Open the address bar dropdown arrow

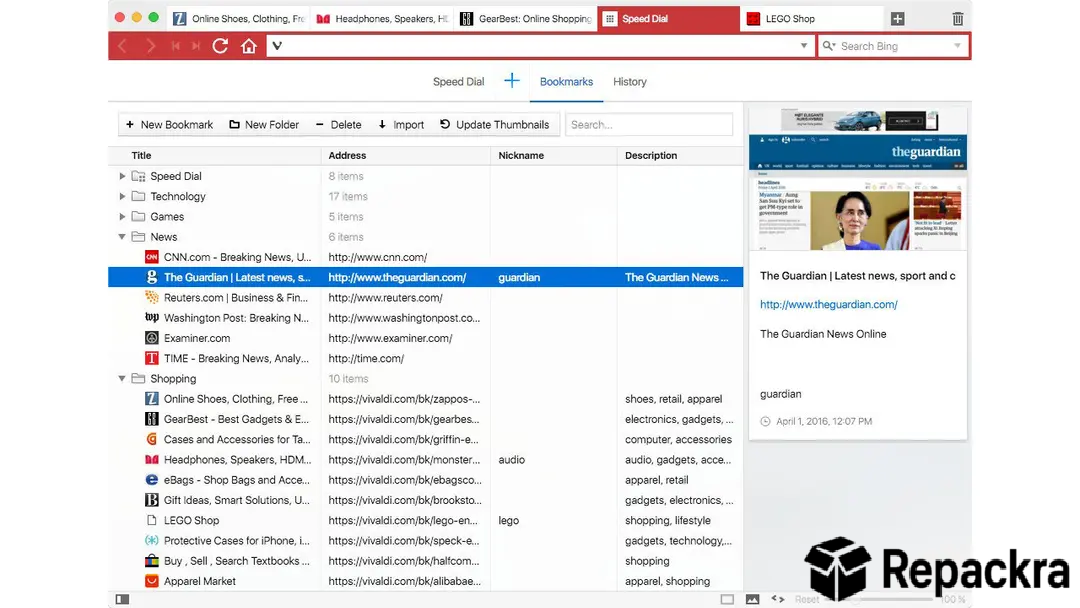[x=803, y=46]
